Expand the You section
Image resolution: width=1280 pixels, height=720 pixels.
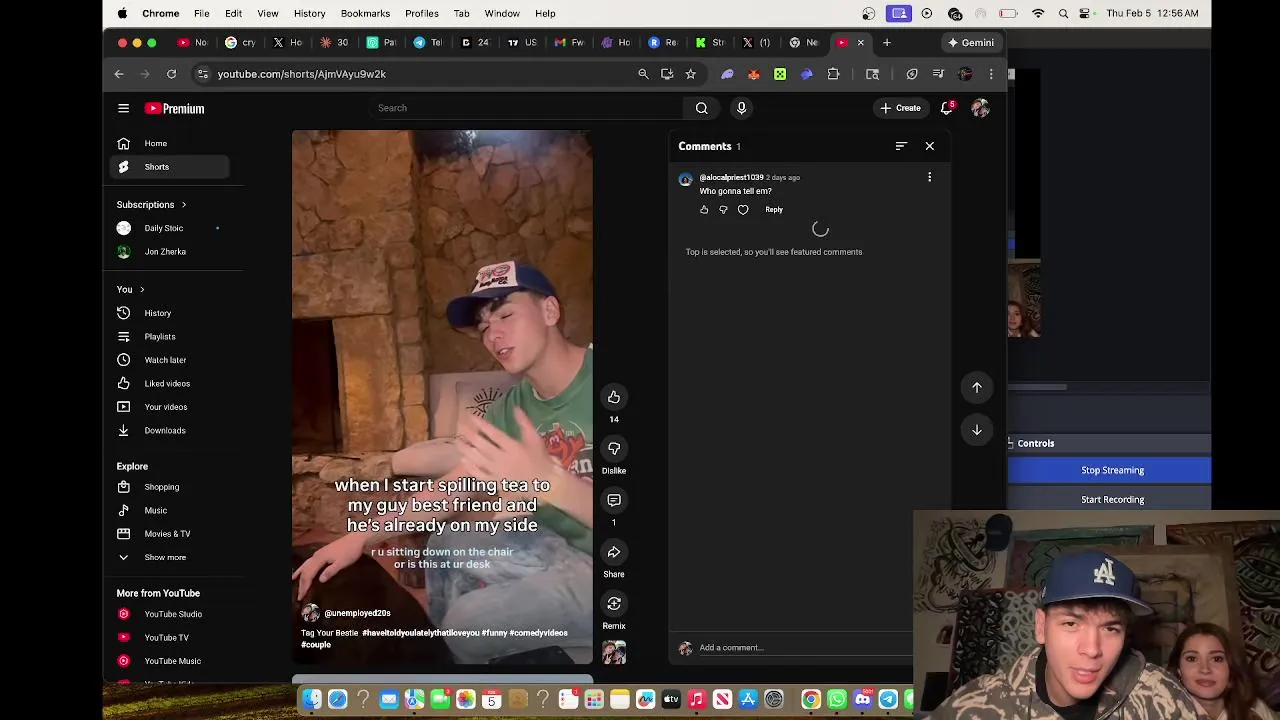130,289
